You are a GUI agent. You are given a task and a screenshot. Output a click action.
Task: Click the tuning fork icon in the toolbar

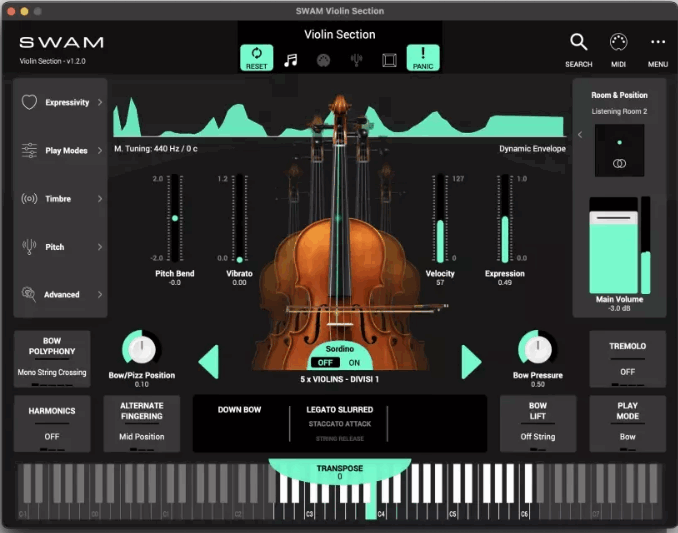[x=356, y=60]
